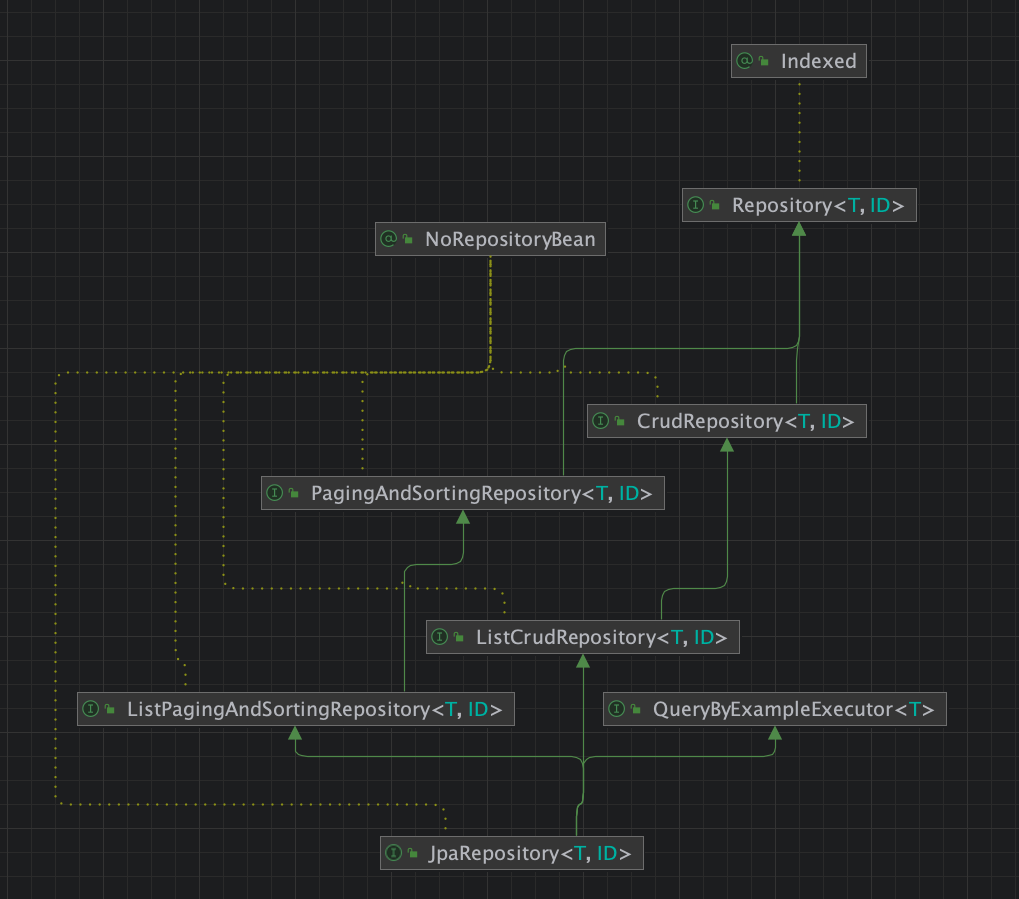
Task: Click the lock icon on CrudRepository
Action: (620, 421)
